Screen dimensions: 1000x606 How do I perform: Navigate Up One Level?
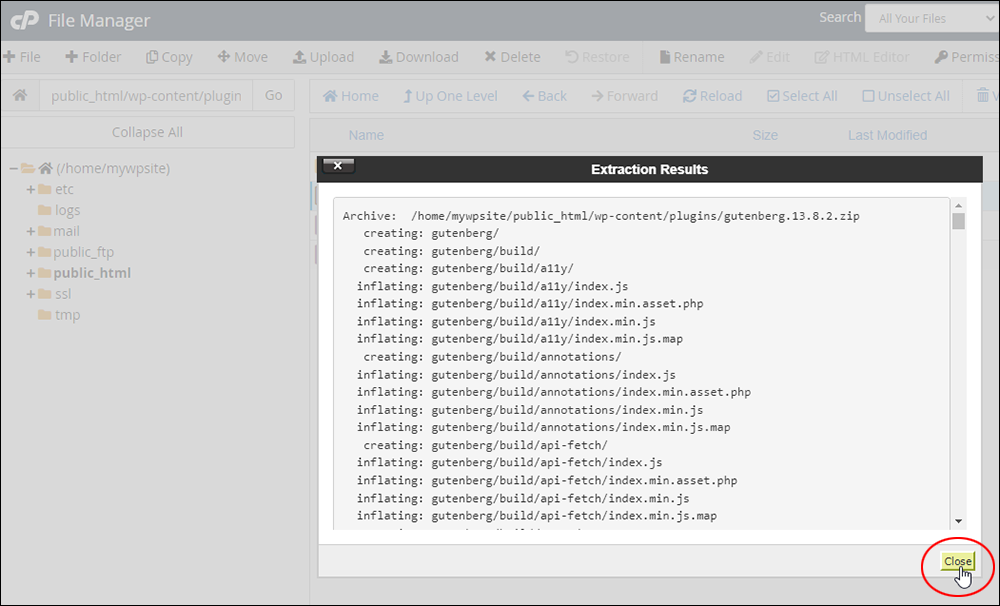tap(450, 96)
